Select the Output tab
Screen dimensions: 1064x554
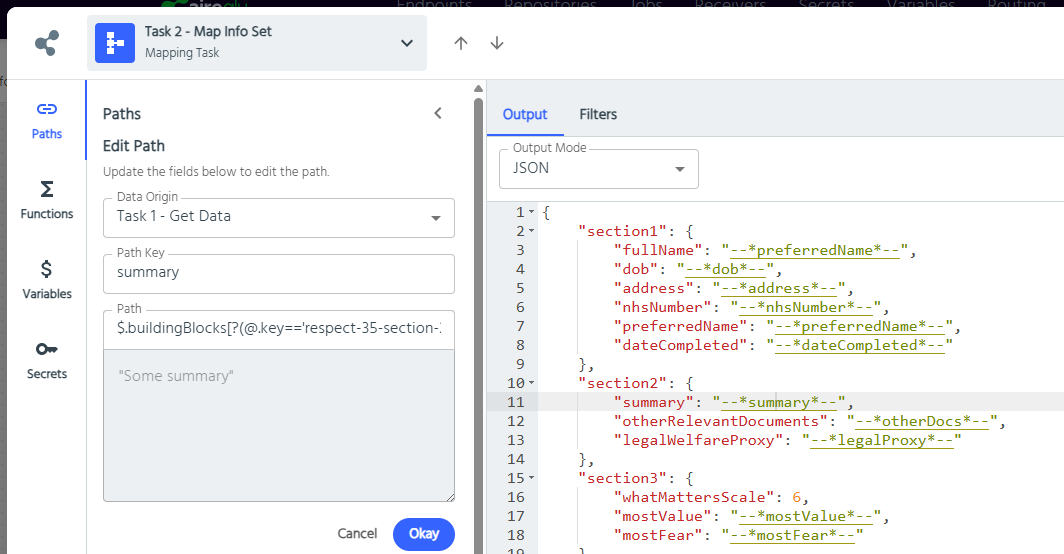point(525,114)
